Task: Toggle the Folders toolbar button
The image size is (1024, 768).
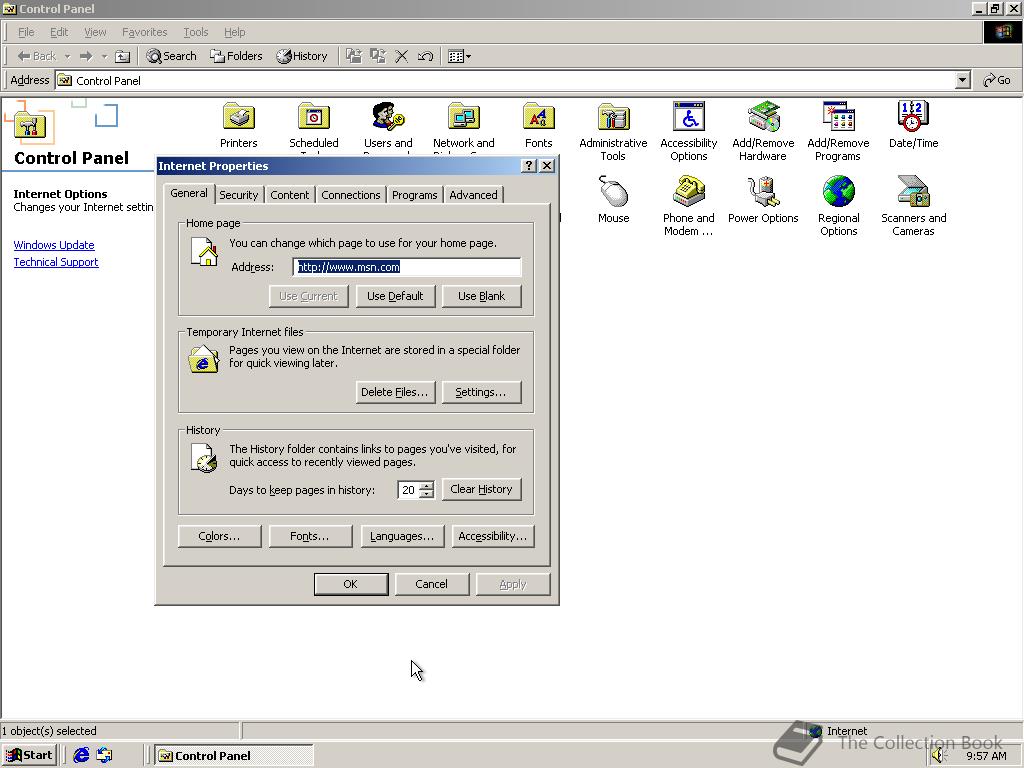Action: pyautogui.click(x=236, y=56)
